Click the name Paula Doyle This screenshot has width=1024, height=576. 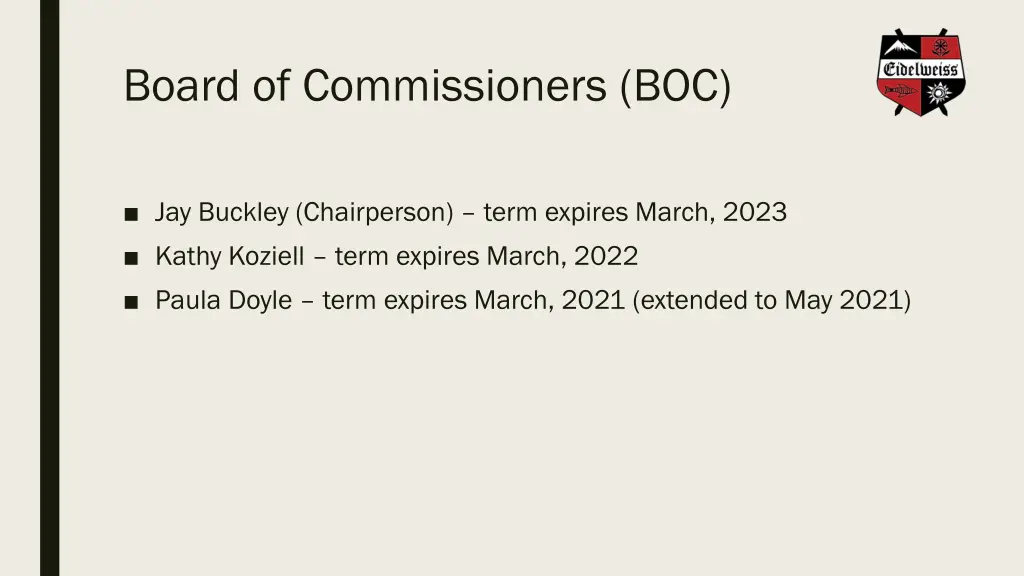pos(223,300)
